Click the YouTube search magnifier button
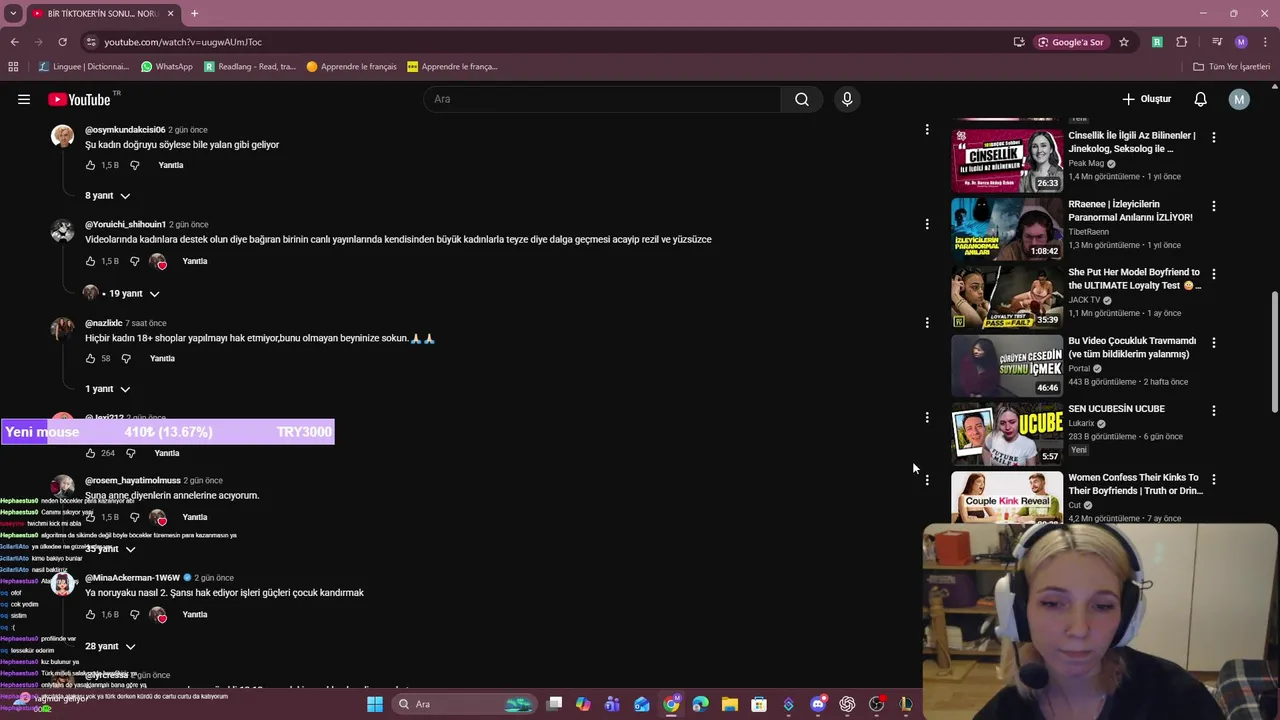The image size is (1280, 720). (802, 99)
